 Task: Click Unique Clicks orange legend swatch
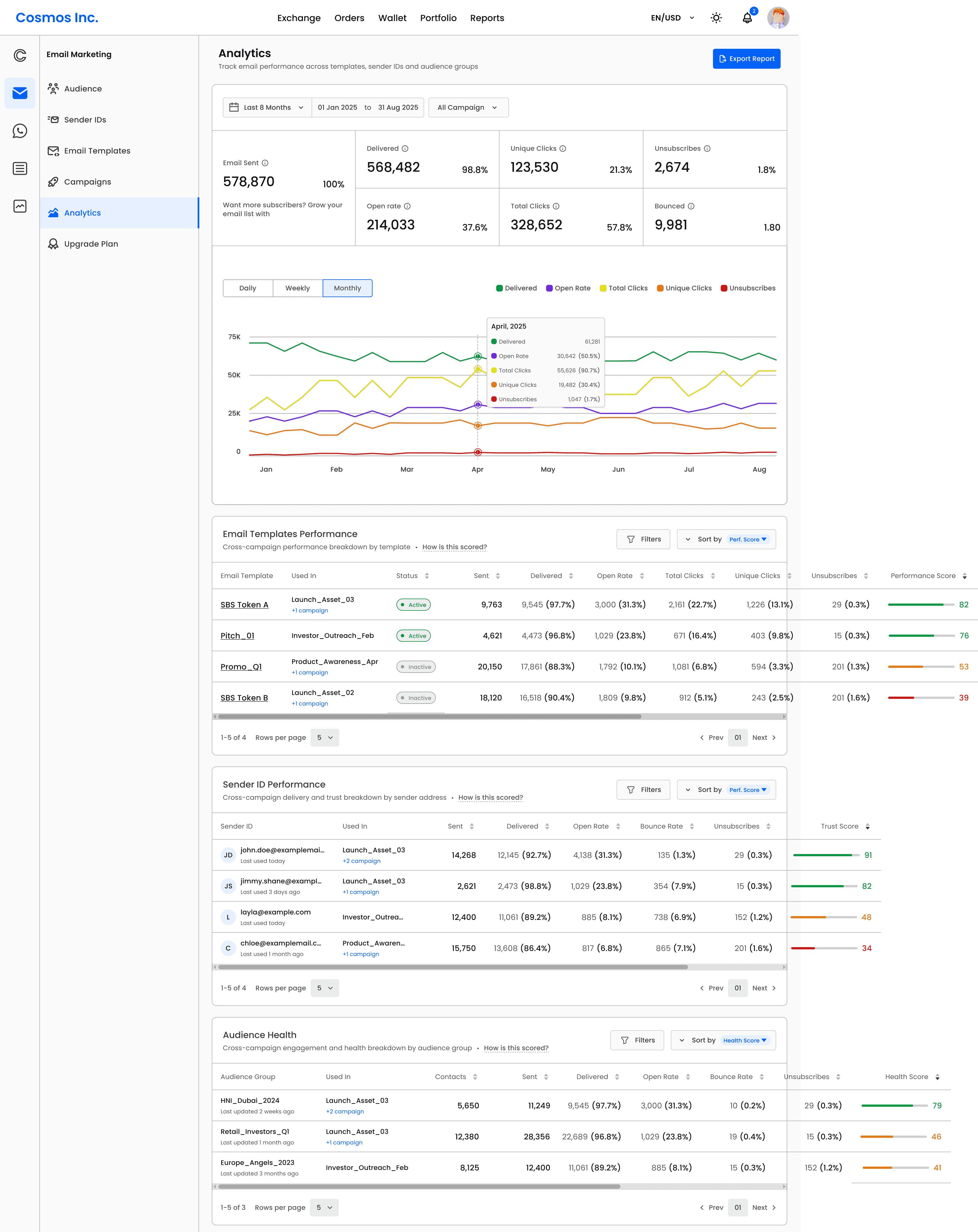(x=660, y=288)
